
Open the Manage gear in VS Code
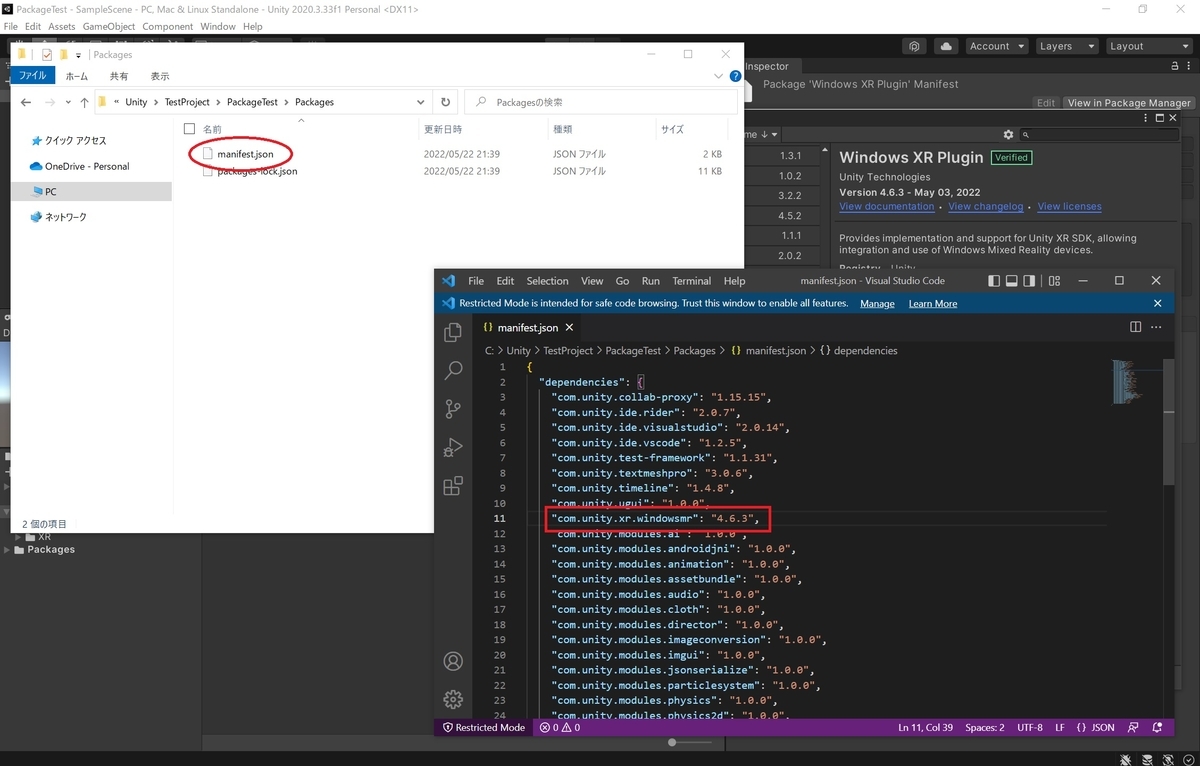pyautogui.click(x=453, y=699)
